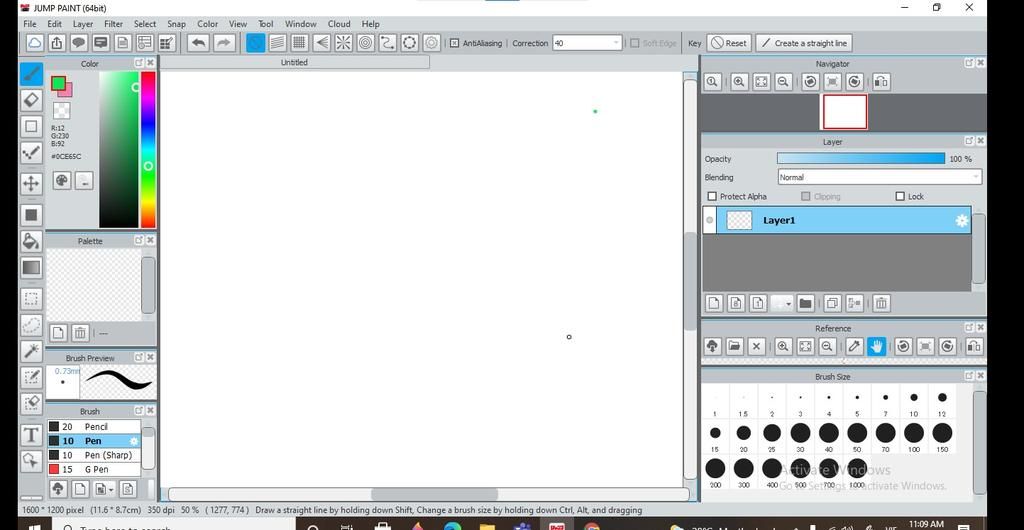Click the canvas vertical scrollbar
This screenshot has width=1024, height=530.
690,281
